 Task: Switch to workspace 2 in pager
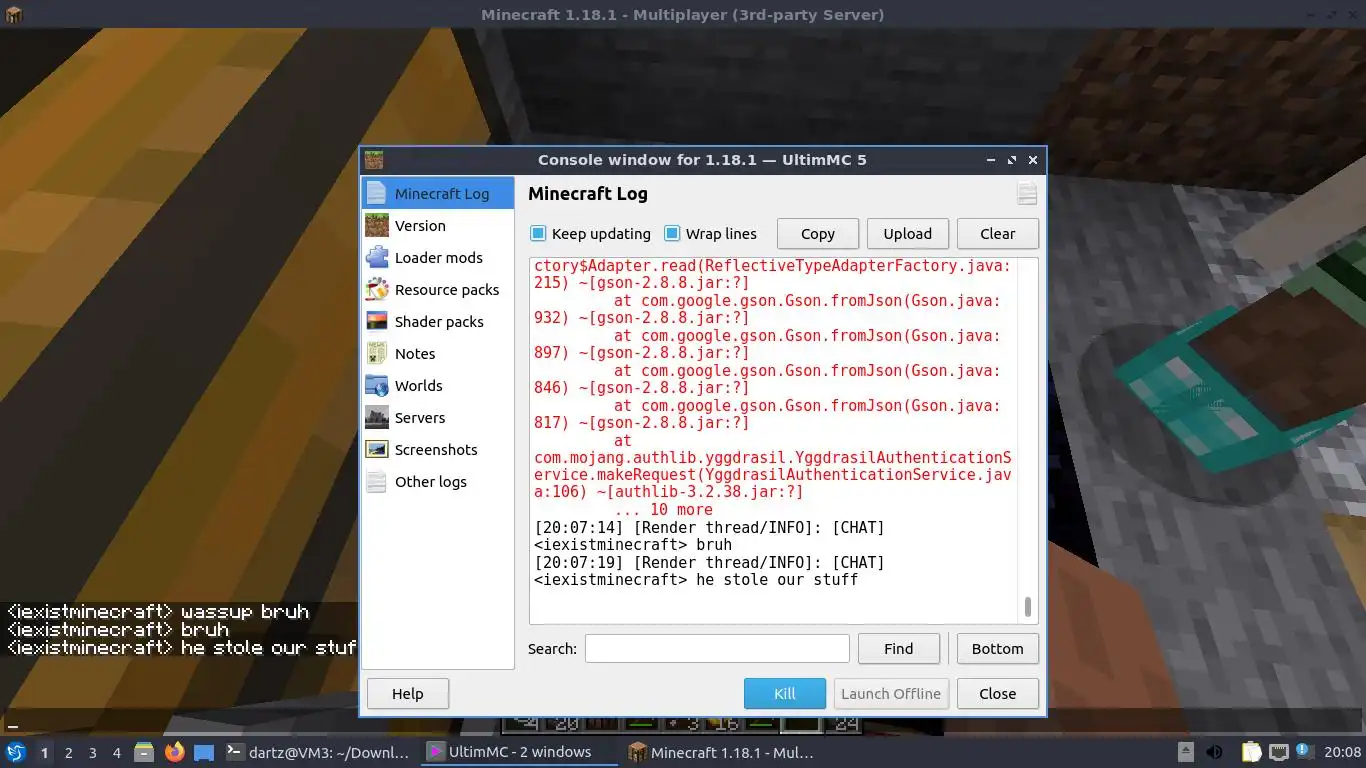pyautogui.click(x=68, y=752)
